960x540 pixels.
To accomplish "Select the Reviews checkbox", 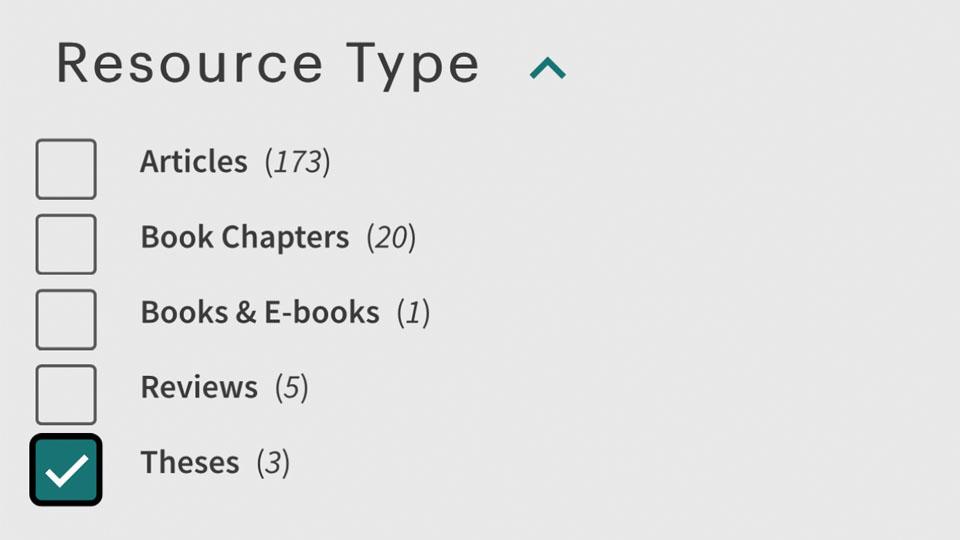I will tap(66, 394).
